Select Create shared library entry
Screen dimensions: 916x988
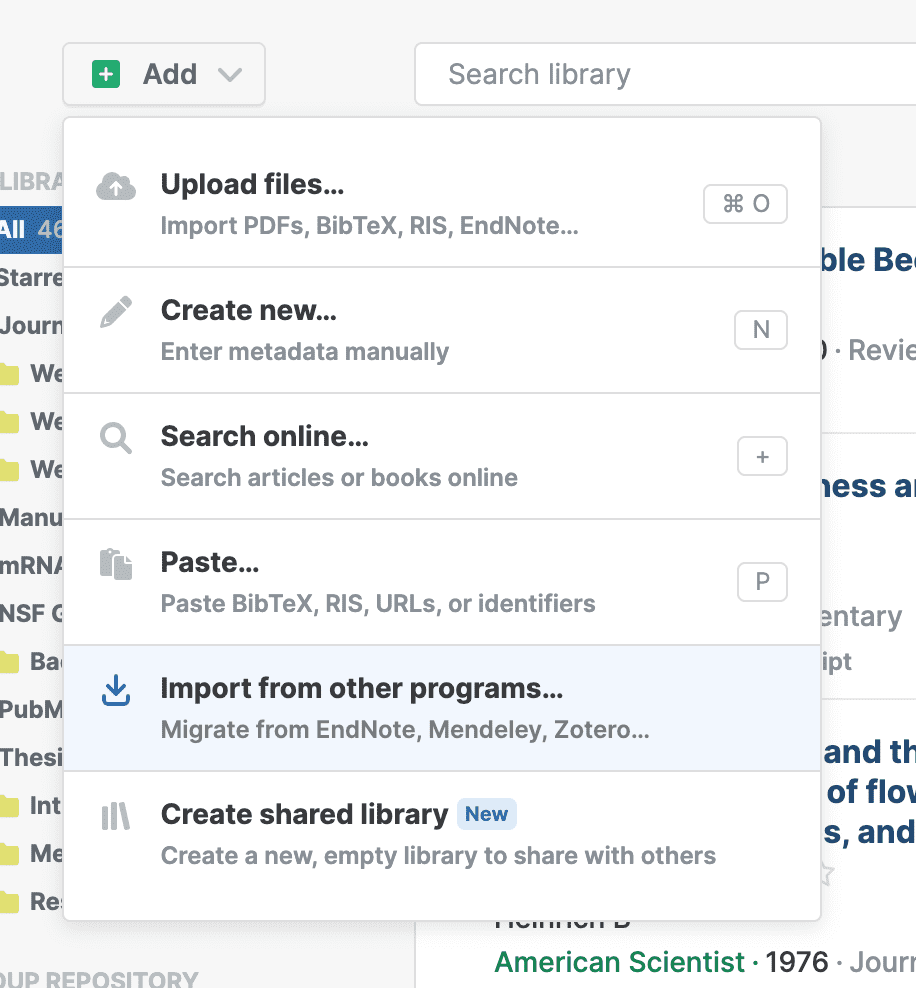click(x=304, y=815)
